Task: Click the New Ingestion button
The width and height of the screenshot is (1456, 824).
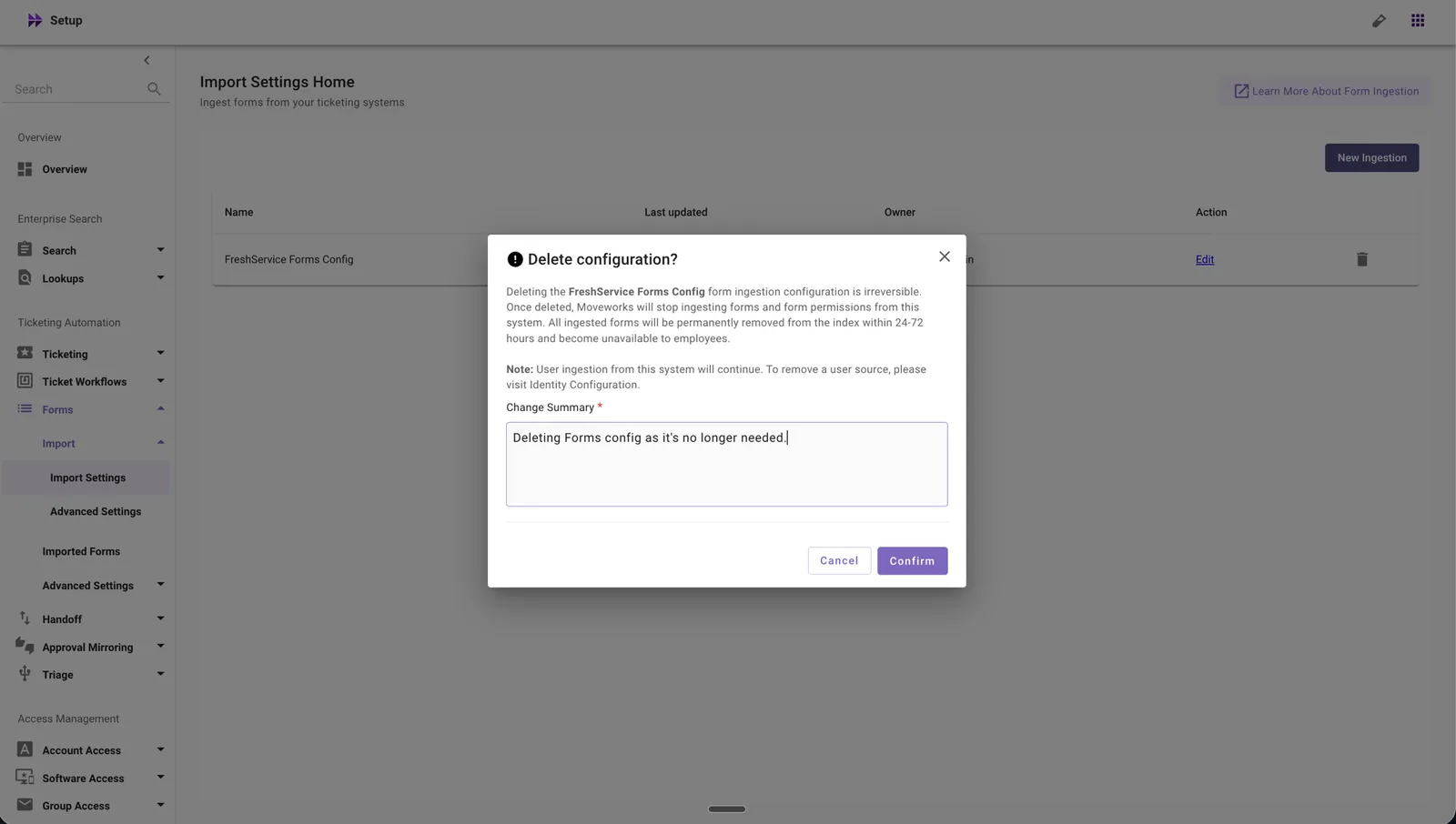Action: [1371, 157]
